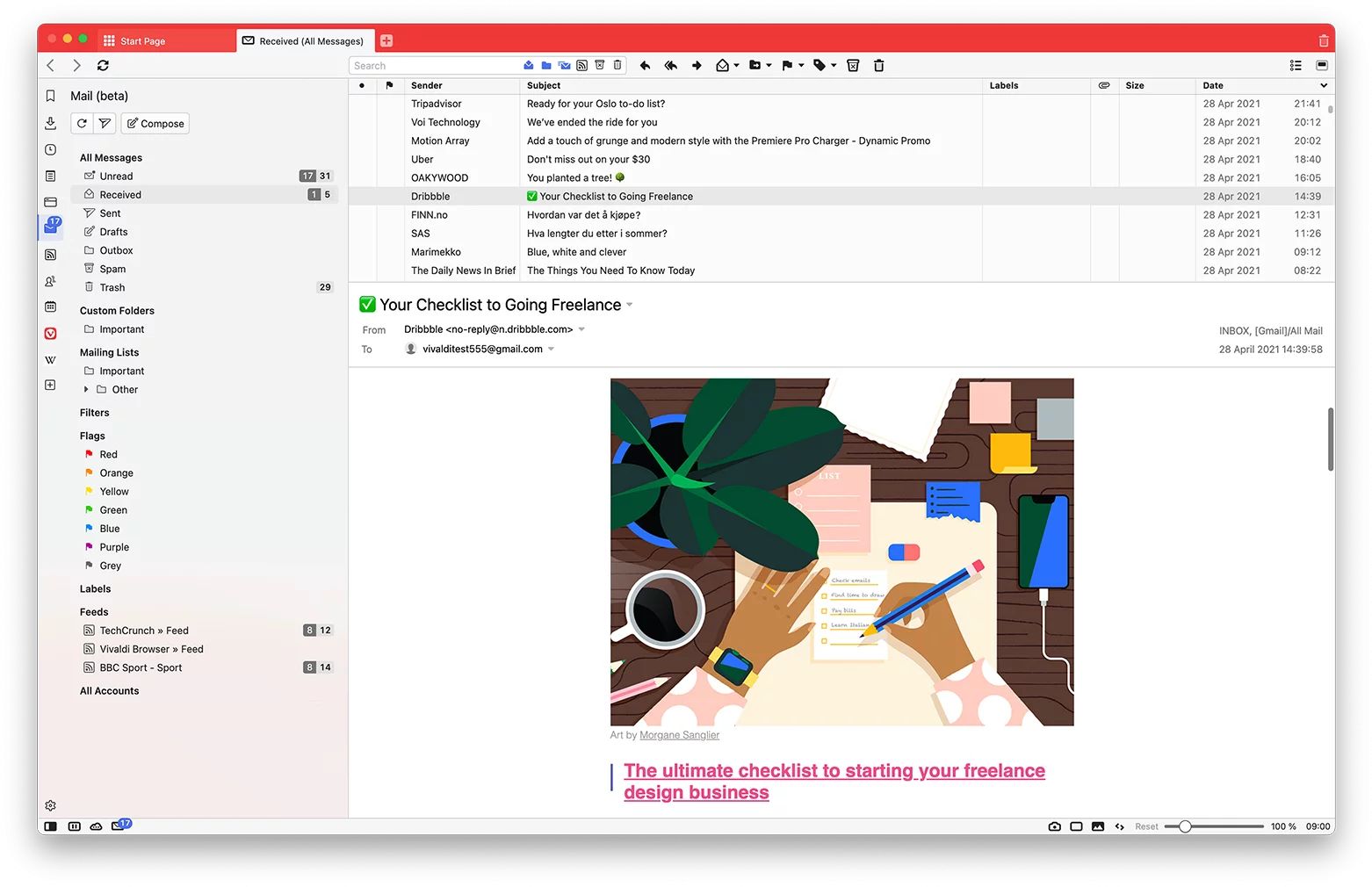Image resolution: width=1372 pixels, height=887 pixels.
Task: Open flag dropdown arrow in toolbar
Action: 801,65
